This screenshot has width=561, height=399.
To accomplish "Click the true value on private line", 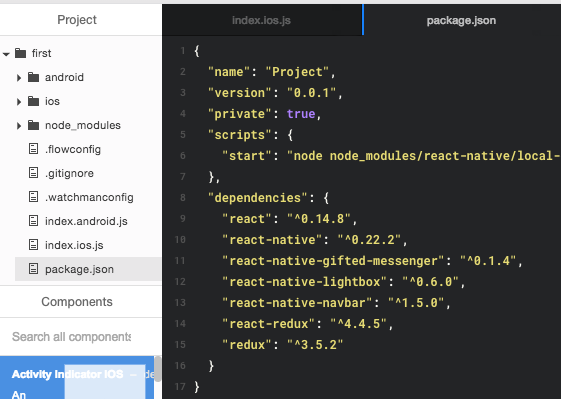I will tap(301, 114).
